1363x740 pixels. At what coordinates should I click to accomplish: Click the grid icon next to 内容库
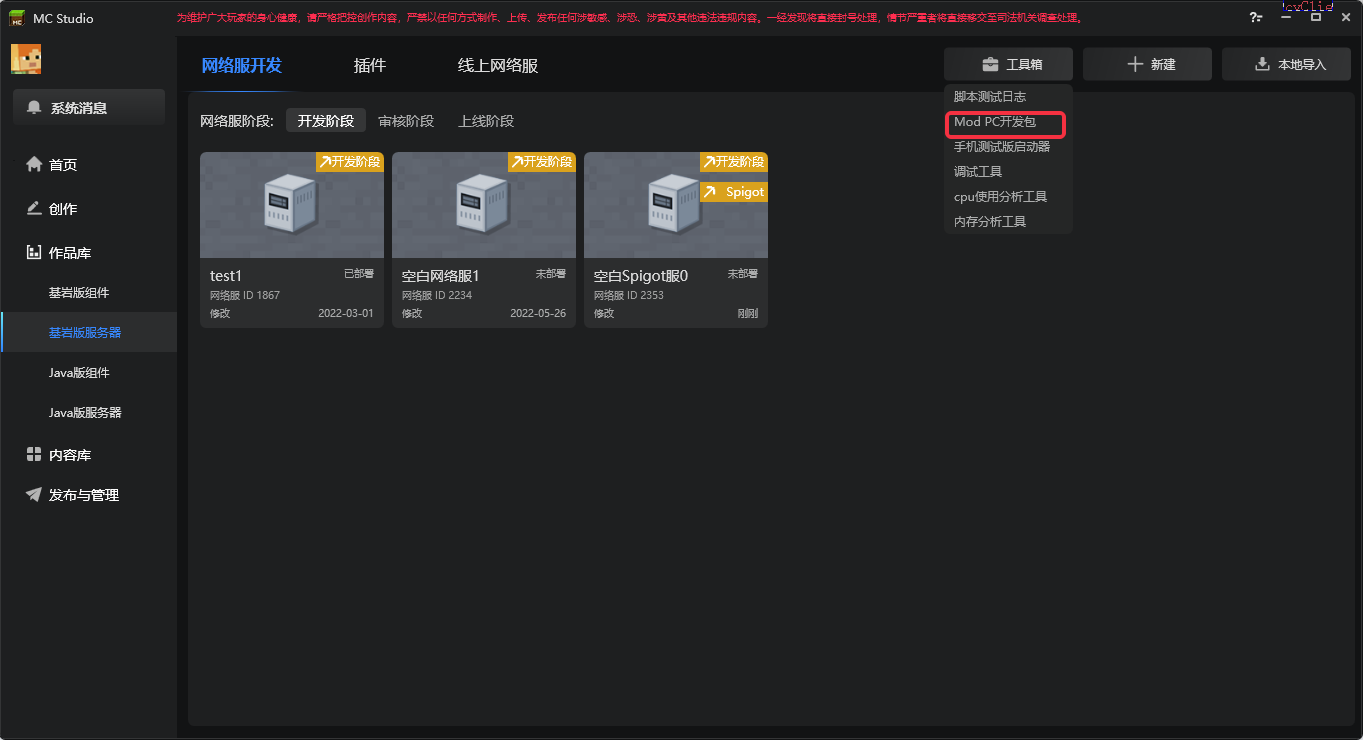34,454
